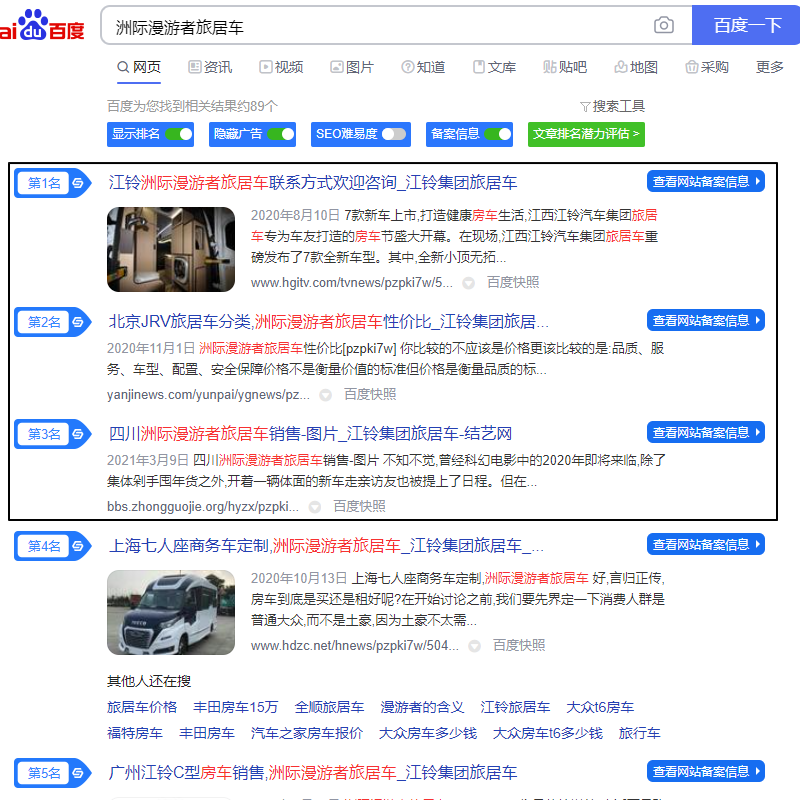Search related term 全顺旅居车
This screenshot has height=800, width=800.
329,707
